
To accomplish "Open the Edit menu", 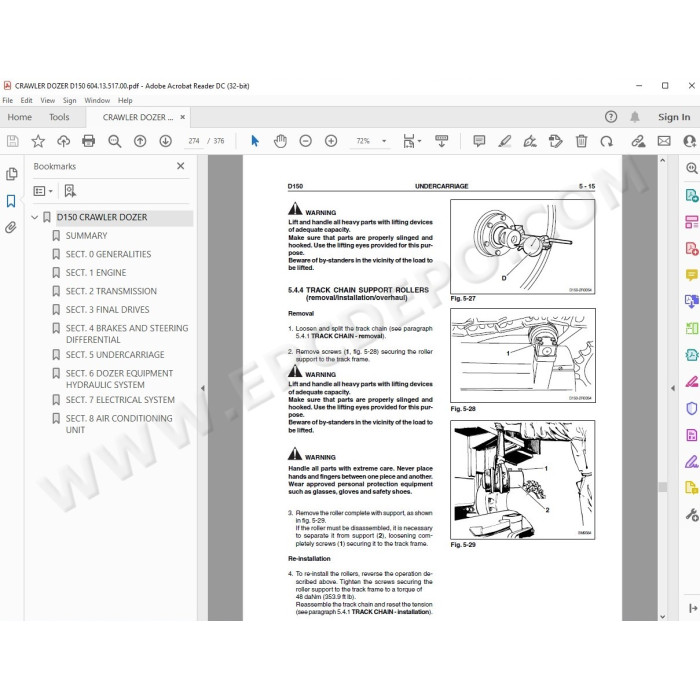I will coord(26,100).
